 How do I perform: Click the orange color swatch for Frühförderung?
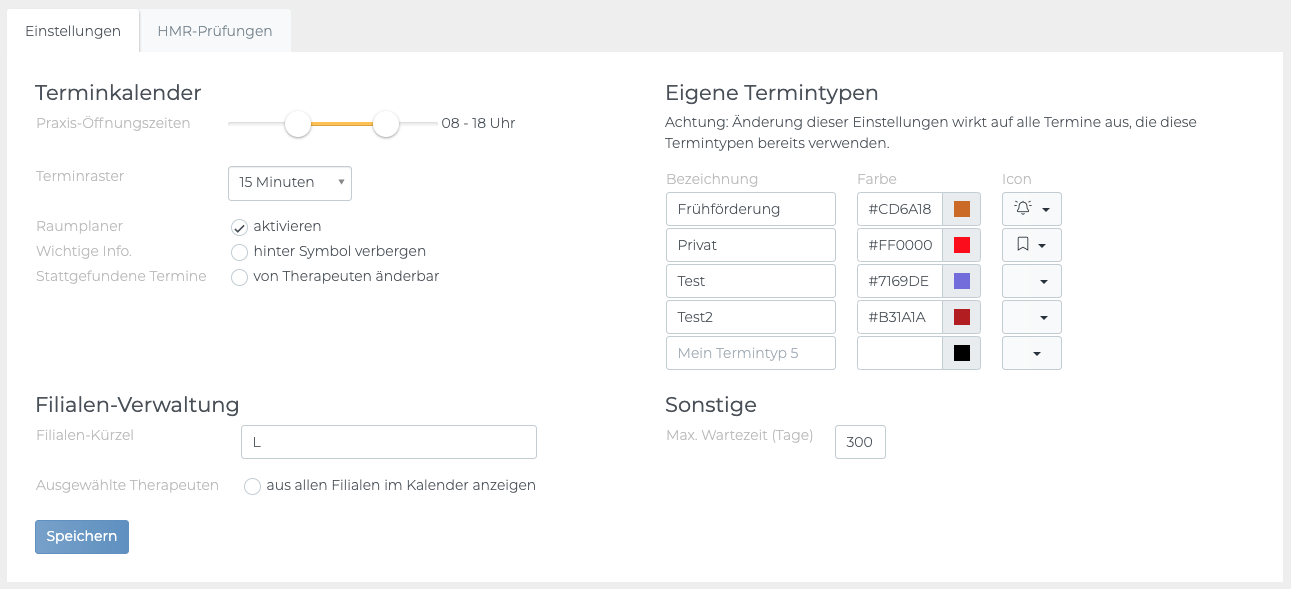tap(961, 209)
